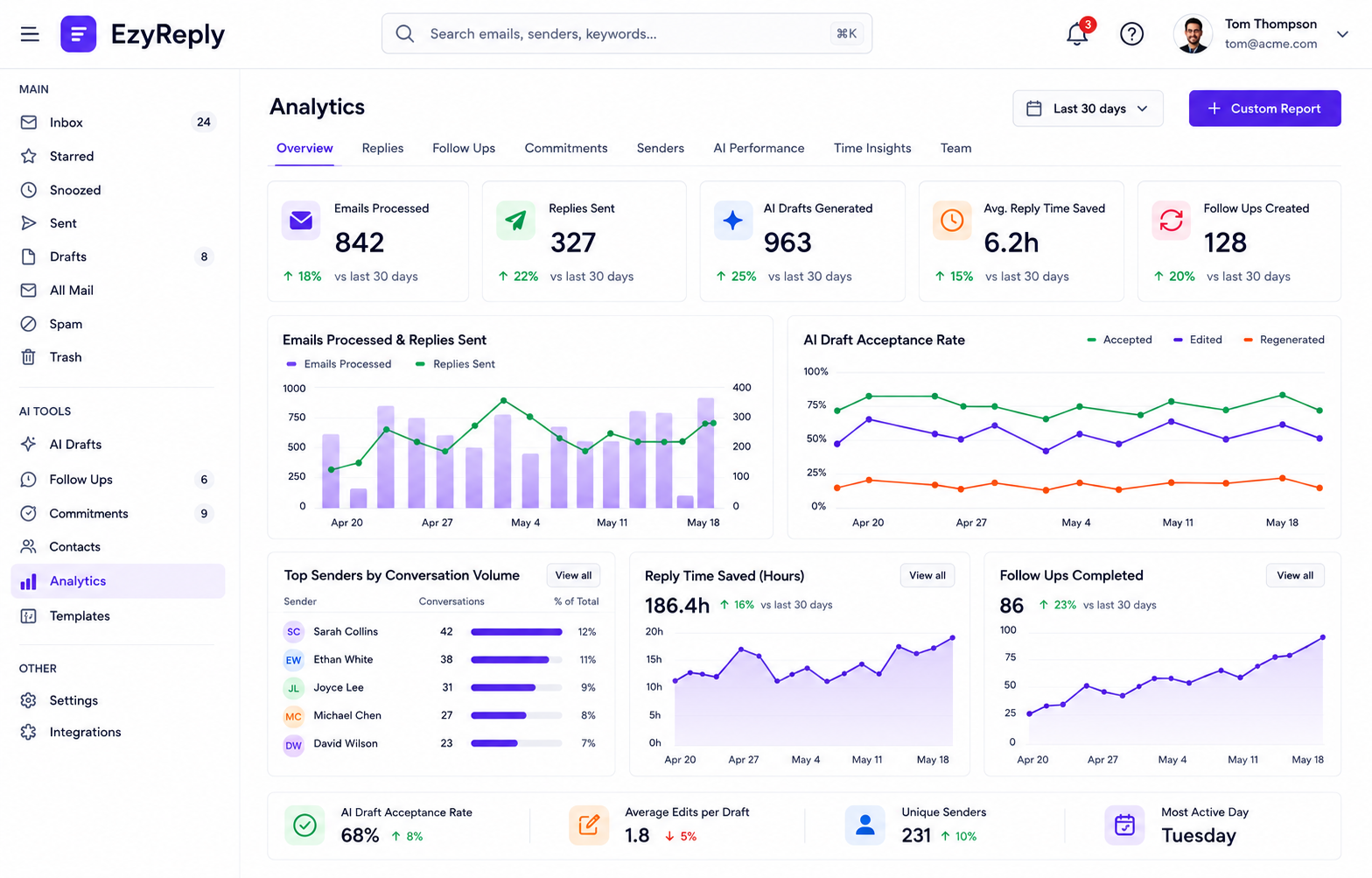Open the Integrations page
Viewport: 1372px width, 878px height.
point(117,732)
